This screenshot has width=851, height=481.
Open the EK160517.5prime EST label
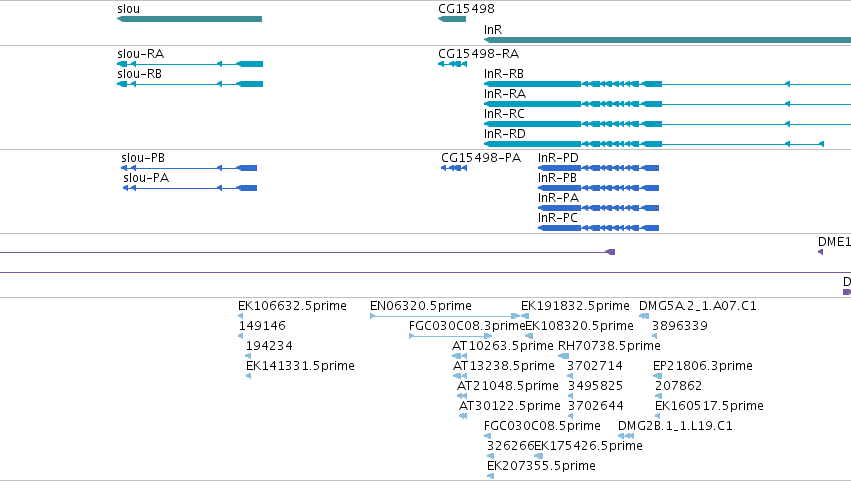point(709,407)
